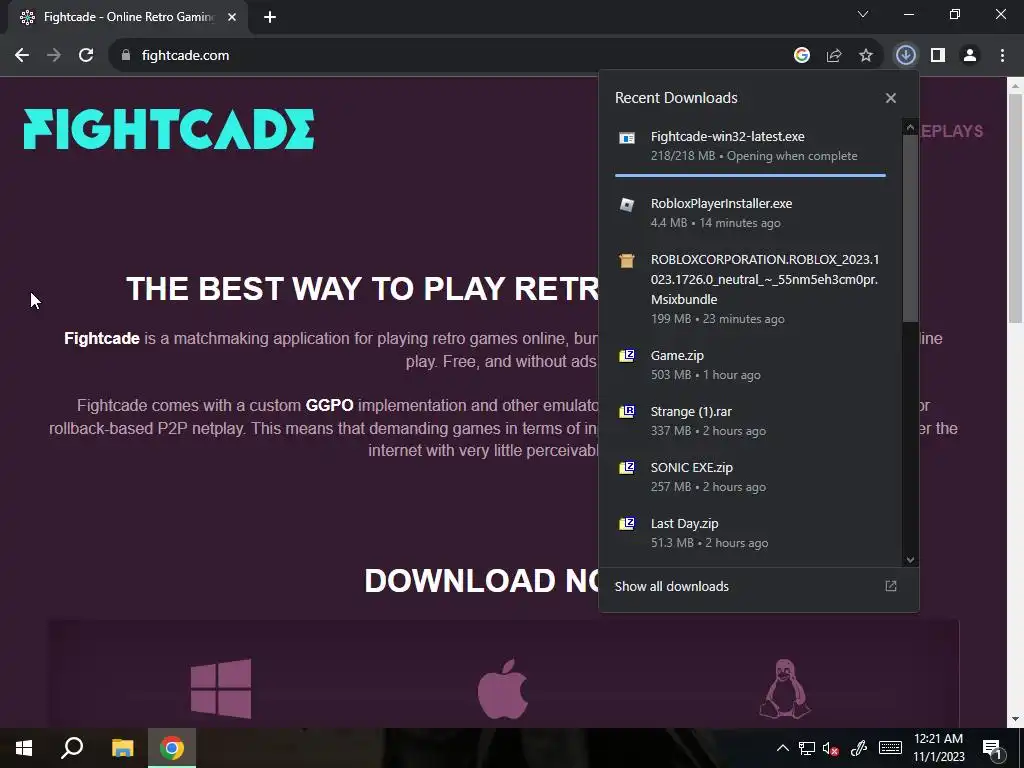Open RobloxPlayerInstaller.exe from downloads

(x=750, y=213)
